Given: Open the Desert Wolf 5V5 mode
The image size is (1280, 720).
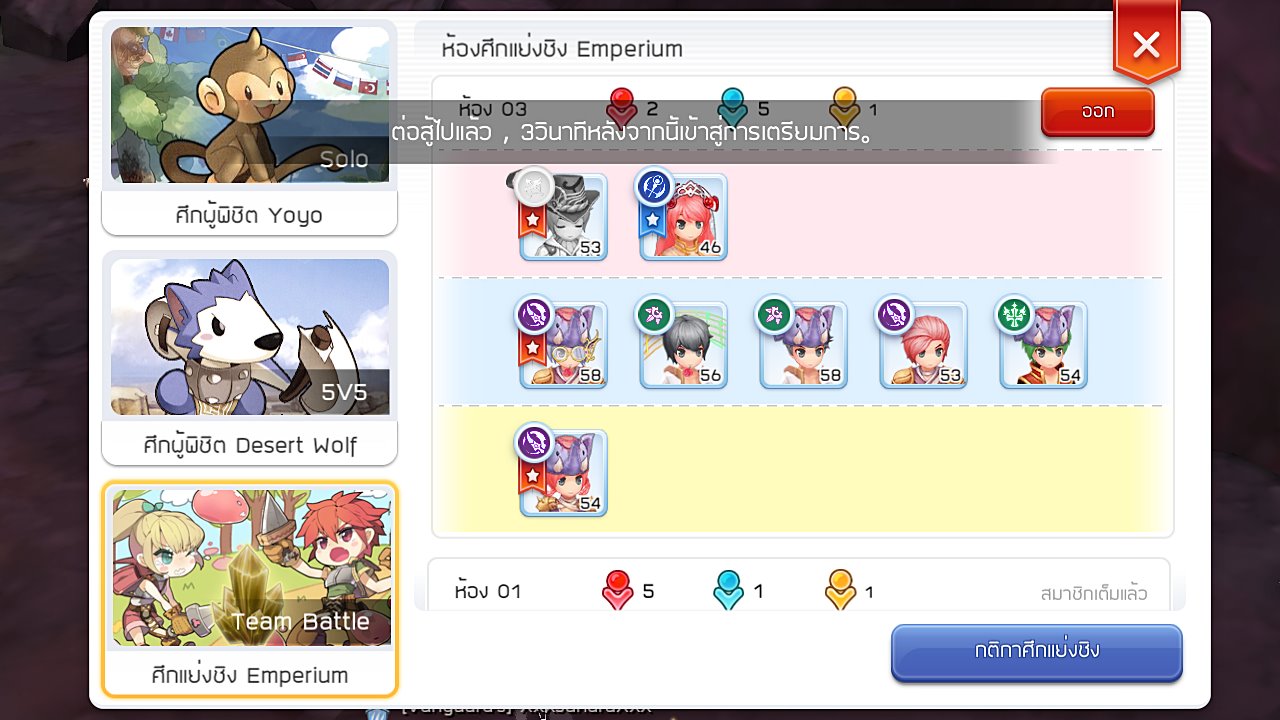Looking at the screenshot, I should [250, 358].
